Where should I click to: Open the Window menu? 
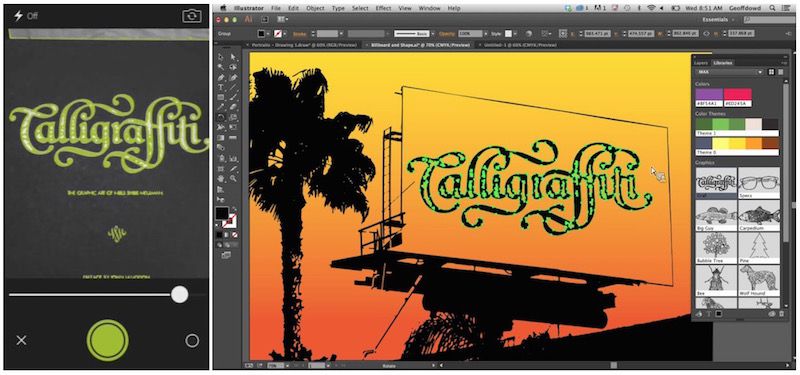point(430,9)
